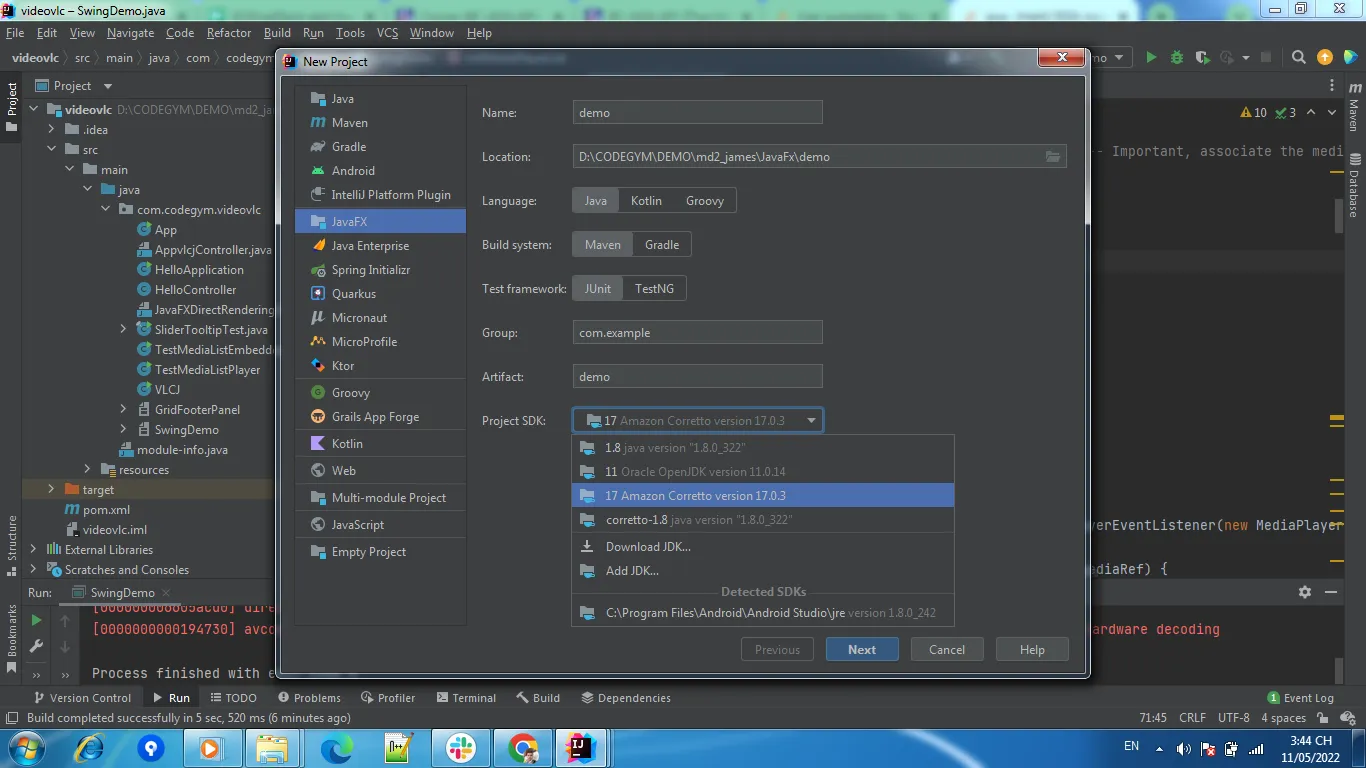Set build system to Gradle
The width and height of the screenshot is (1366, 768).
[x=662, y=245]
